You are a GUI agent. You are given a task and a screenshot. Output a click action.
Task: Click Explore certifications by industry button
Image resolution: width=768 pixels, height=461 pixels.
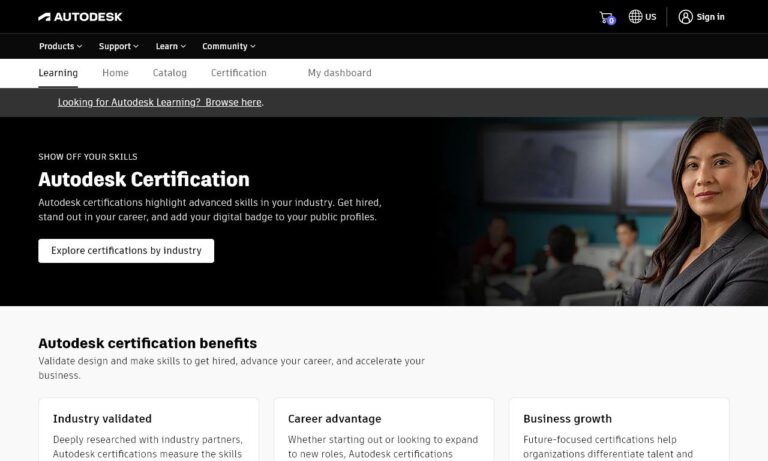coord(126,251)
